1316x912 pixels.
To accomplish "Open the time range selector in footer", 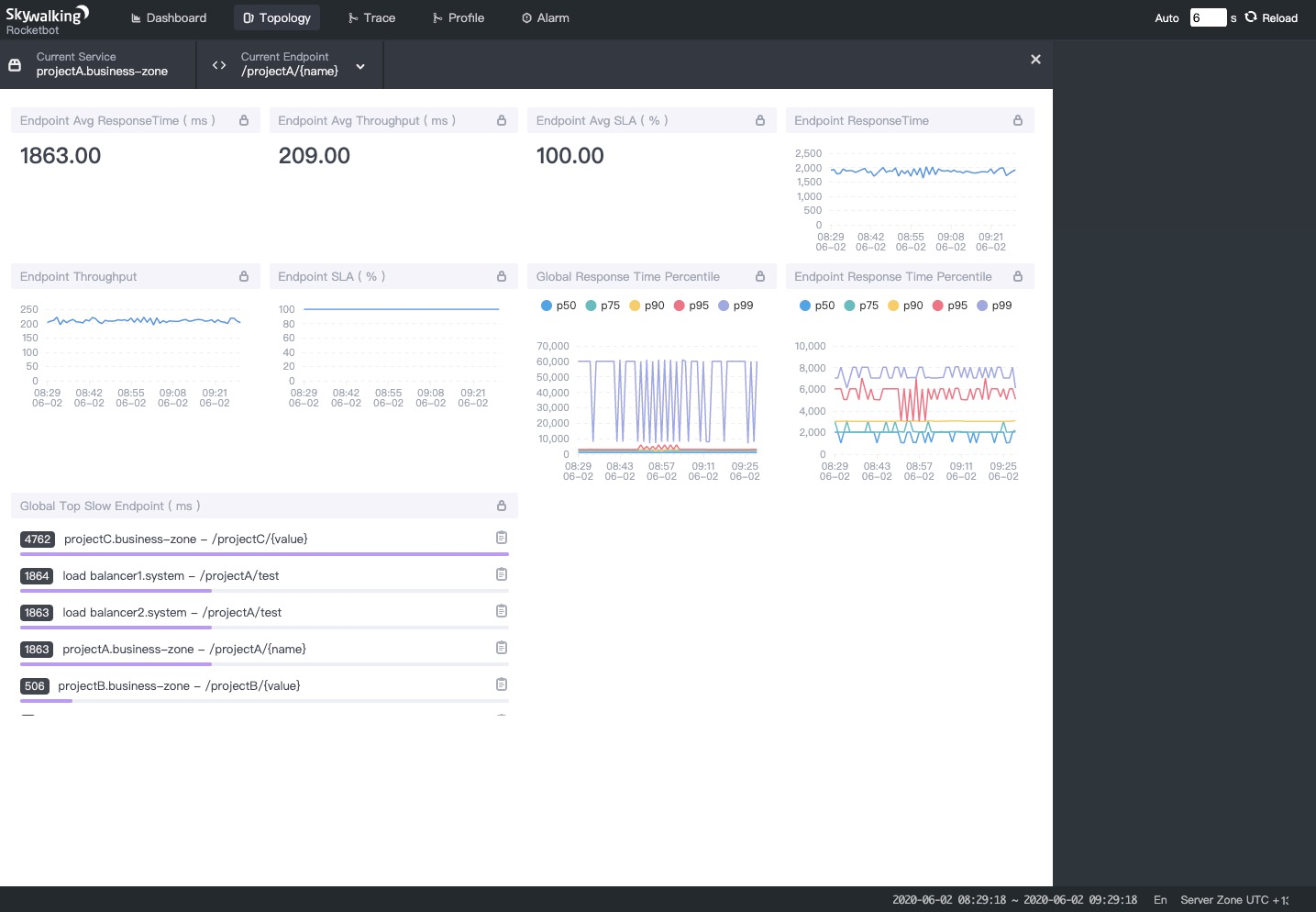I will click(1014, 900).
